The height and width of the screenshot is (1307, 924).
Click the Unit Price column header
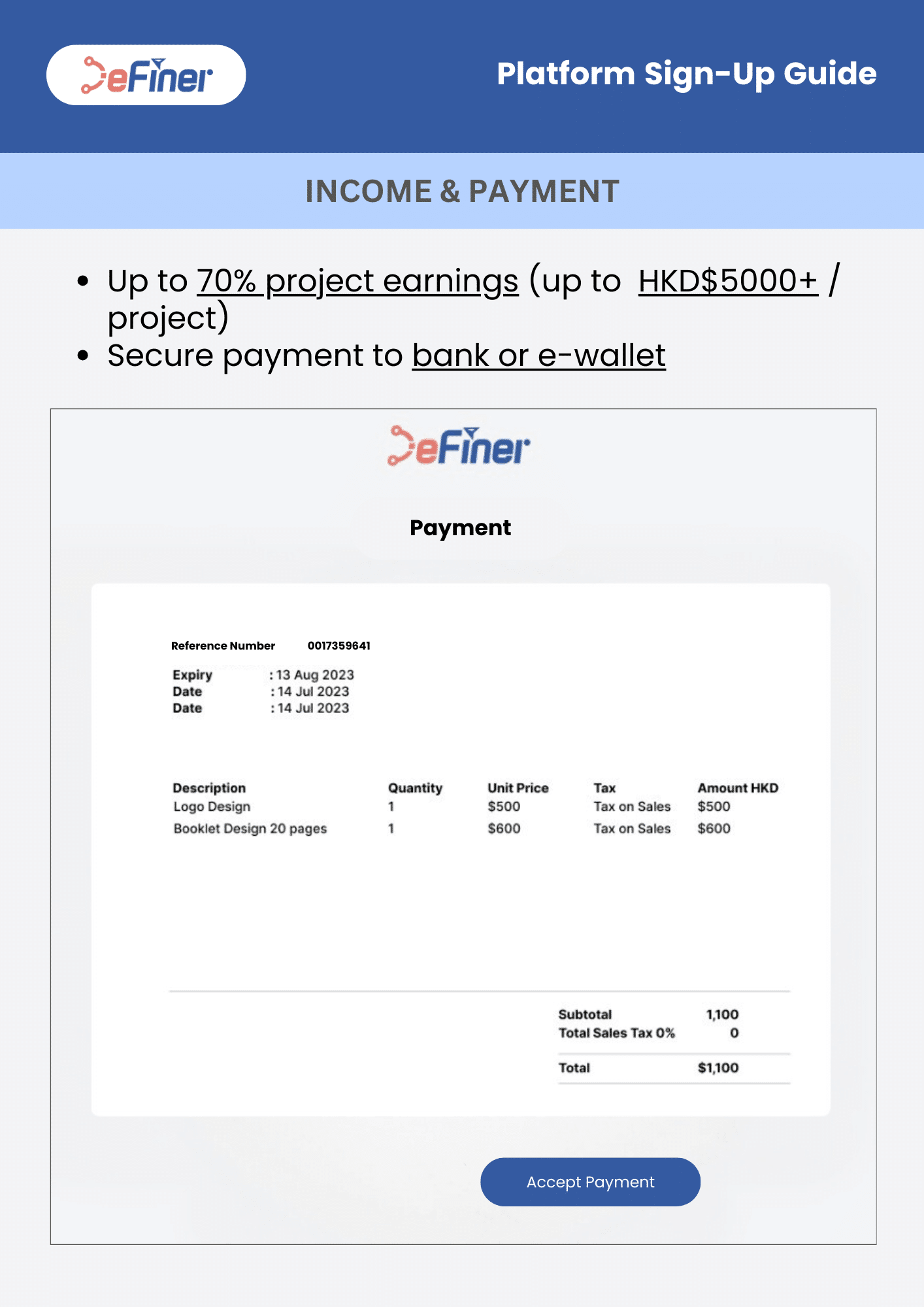518,788
